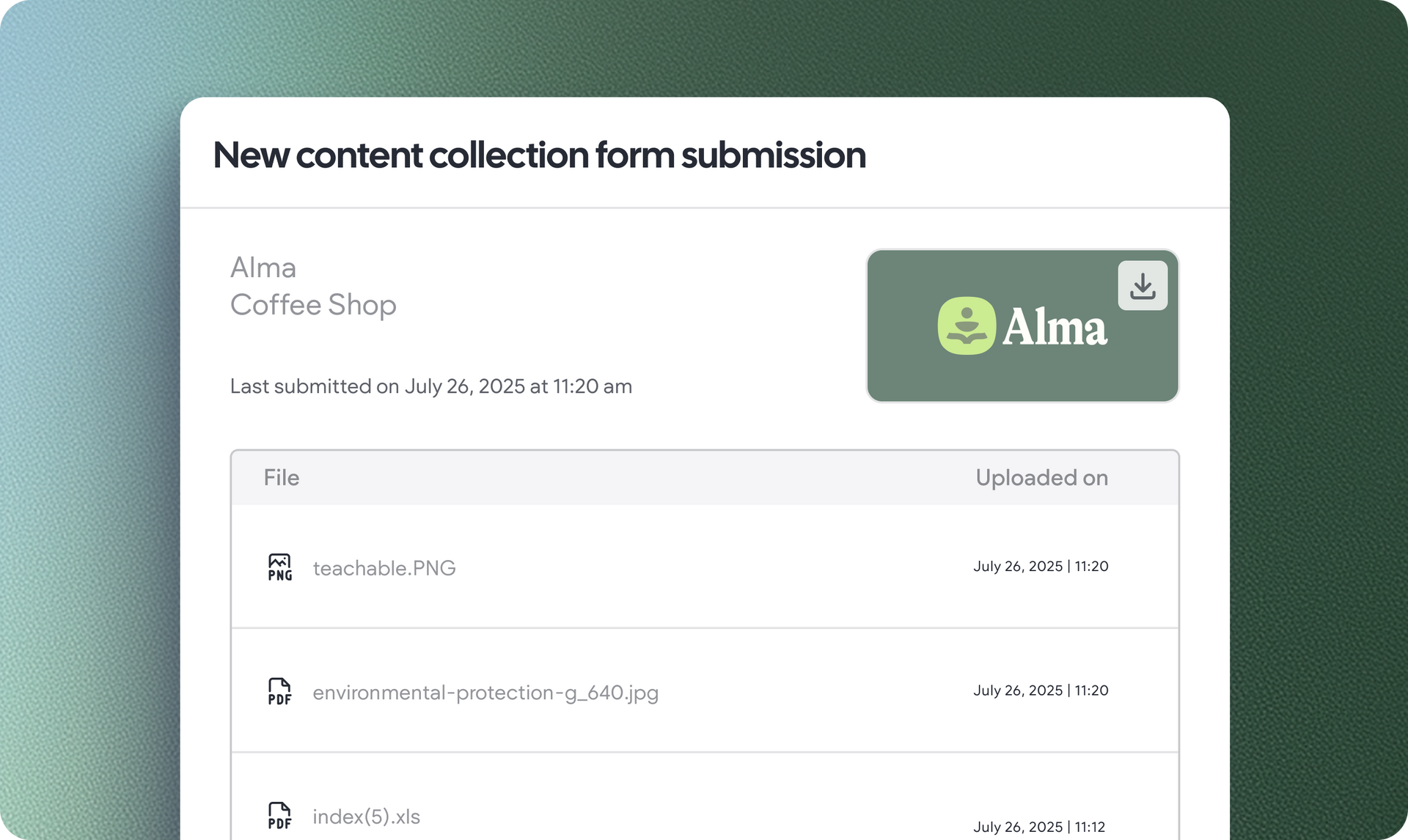1408x840 pixels.
Task: Click the Uploaded on column header
Action: pyautogui.click(x=1041, y=478)
